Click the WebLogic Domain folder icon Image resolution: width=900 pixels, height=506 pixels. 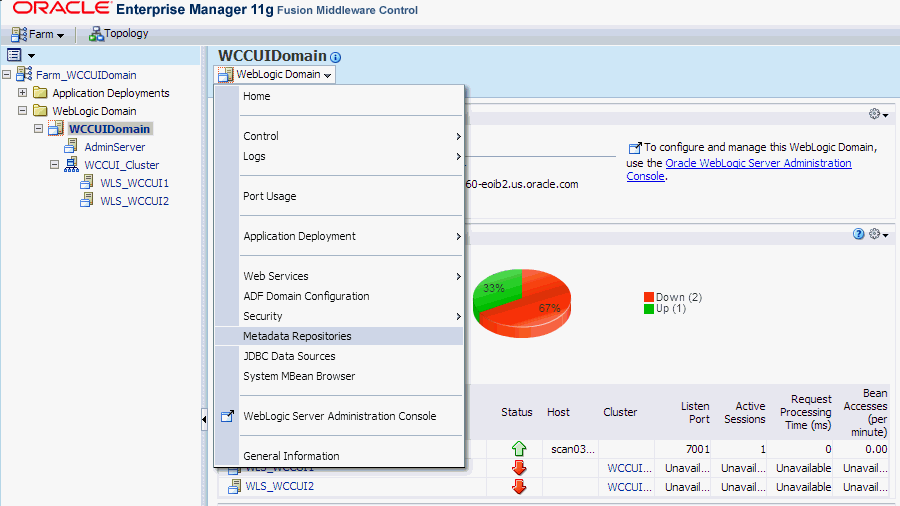[40, 110]
